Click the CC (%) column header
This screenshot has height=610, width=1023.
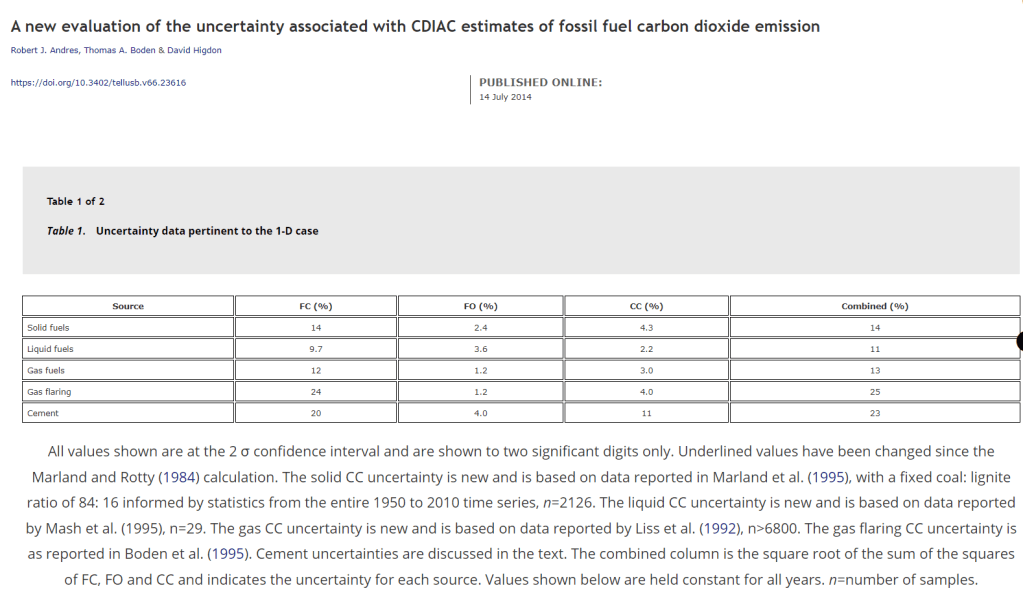[x=646, y=306]
